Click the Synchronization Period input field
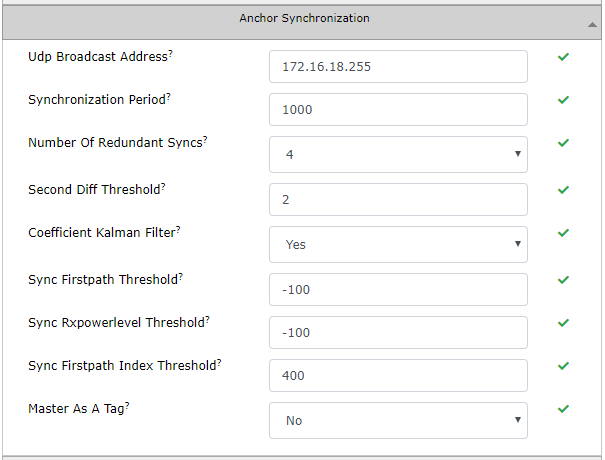 click(398, 109)
